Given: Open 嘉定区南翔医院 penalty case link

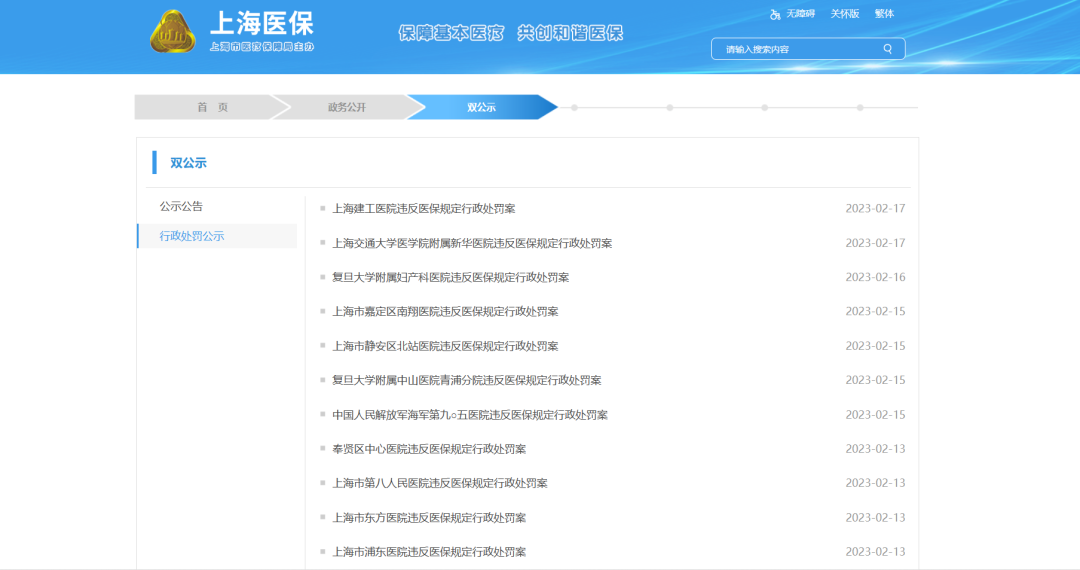Looking at the screenshot, I should [x=445, y=311].
